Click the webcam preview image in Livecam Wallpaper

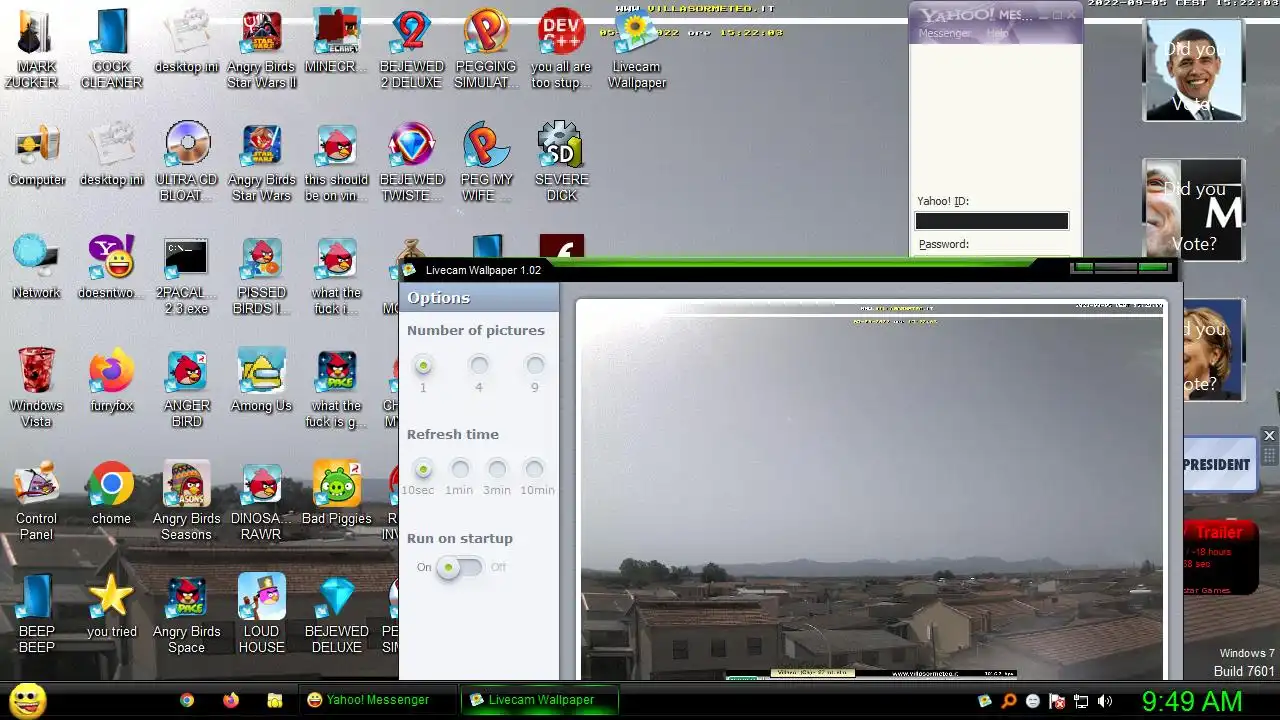[x=872, y=490]
